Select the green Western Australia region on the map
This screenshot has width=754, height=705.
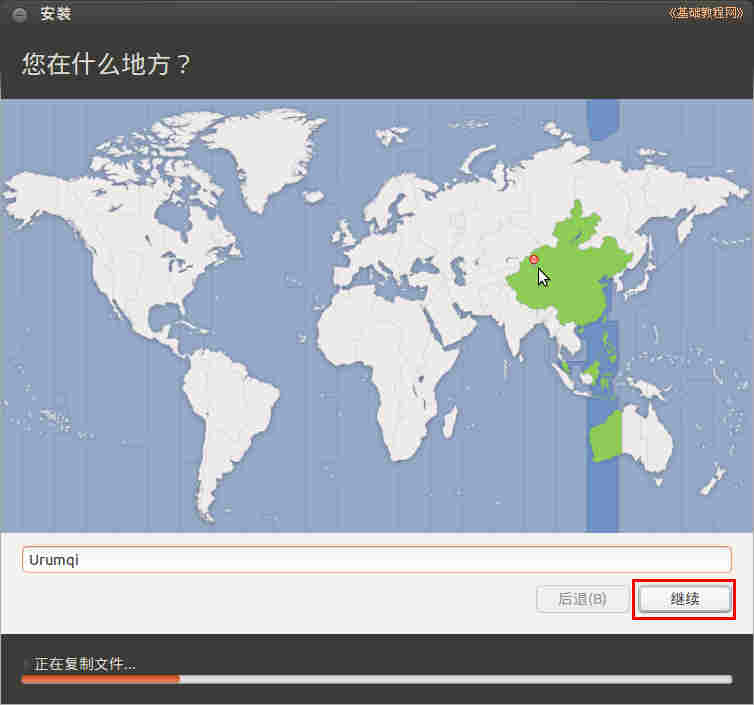coord(606,437)
